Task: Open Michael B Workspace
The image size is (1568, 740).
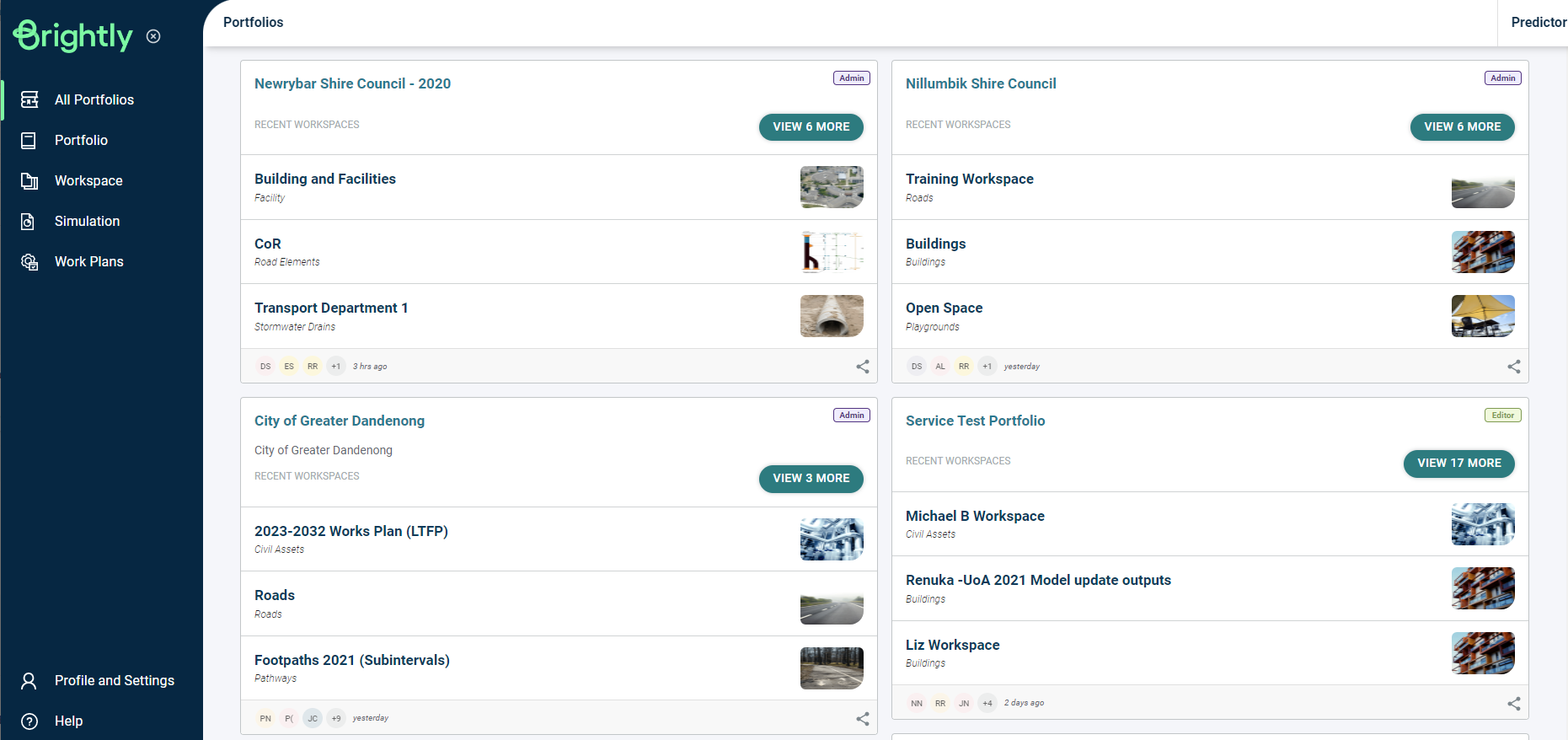Action: [x=1210, y=524]
